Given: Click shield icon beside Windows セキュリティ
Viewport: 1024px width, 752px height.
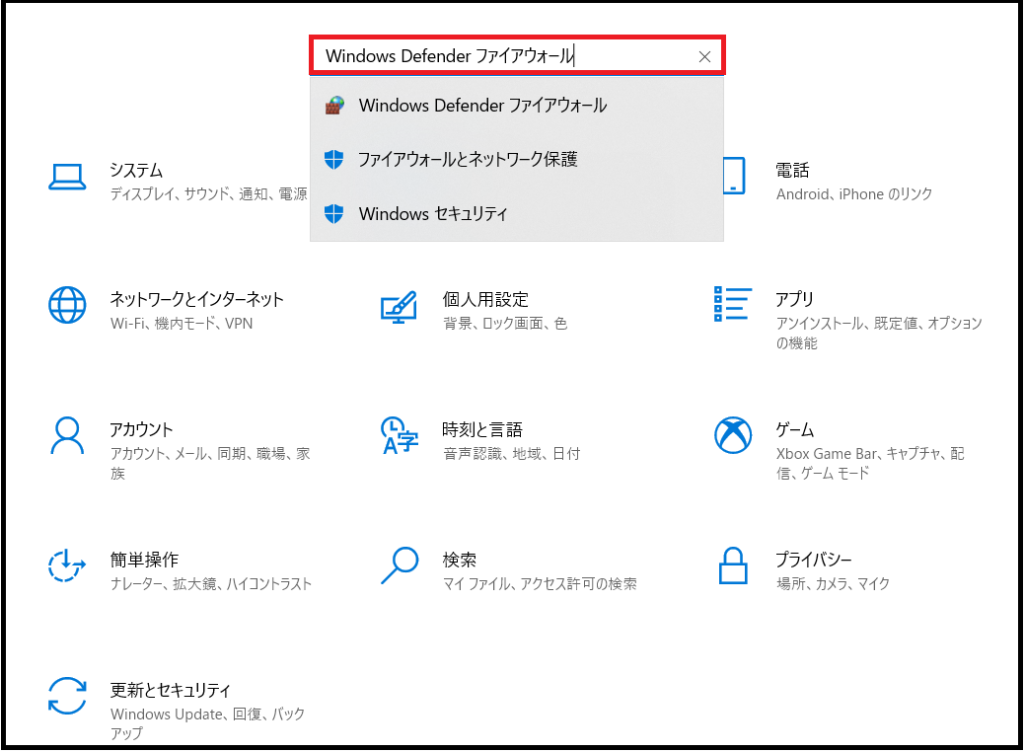Looking at the screenshot, I should [334, 213].
